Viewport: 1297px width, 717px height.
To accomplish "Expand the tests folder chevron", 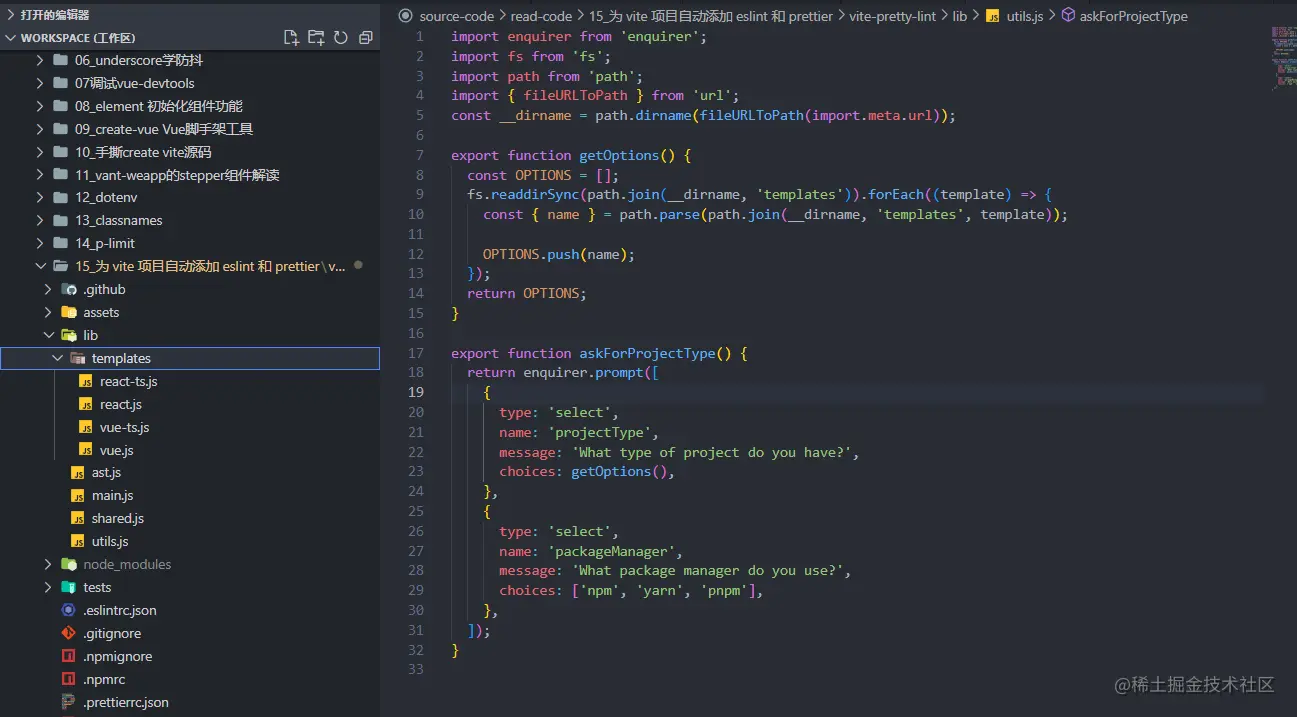I will point(48,587).
